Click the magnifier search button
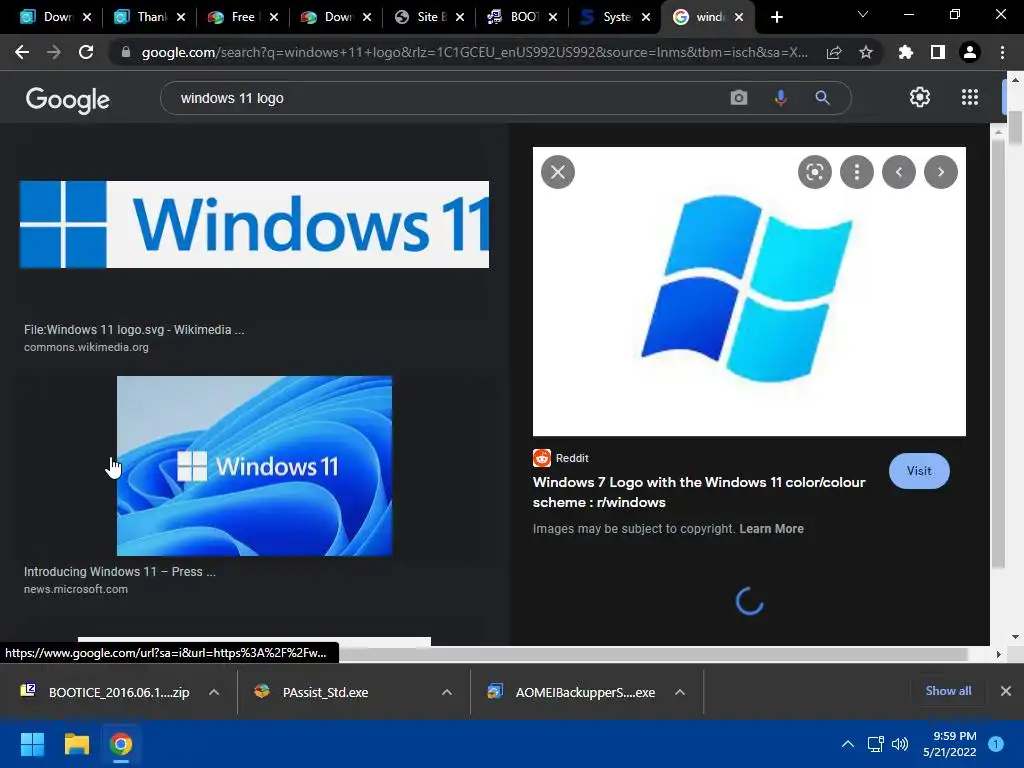Screen dimensions: 1024x768 click(822, 98)
